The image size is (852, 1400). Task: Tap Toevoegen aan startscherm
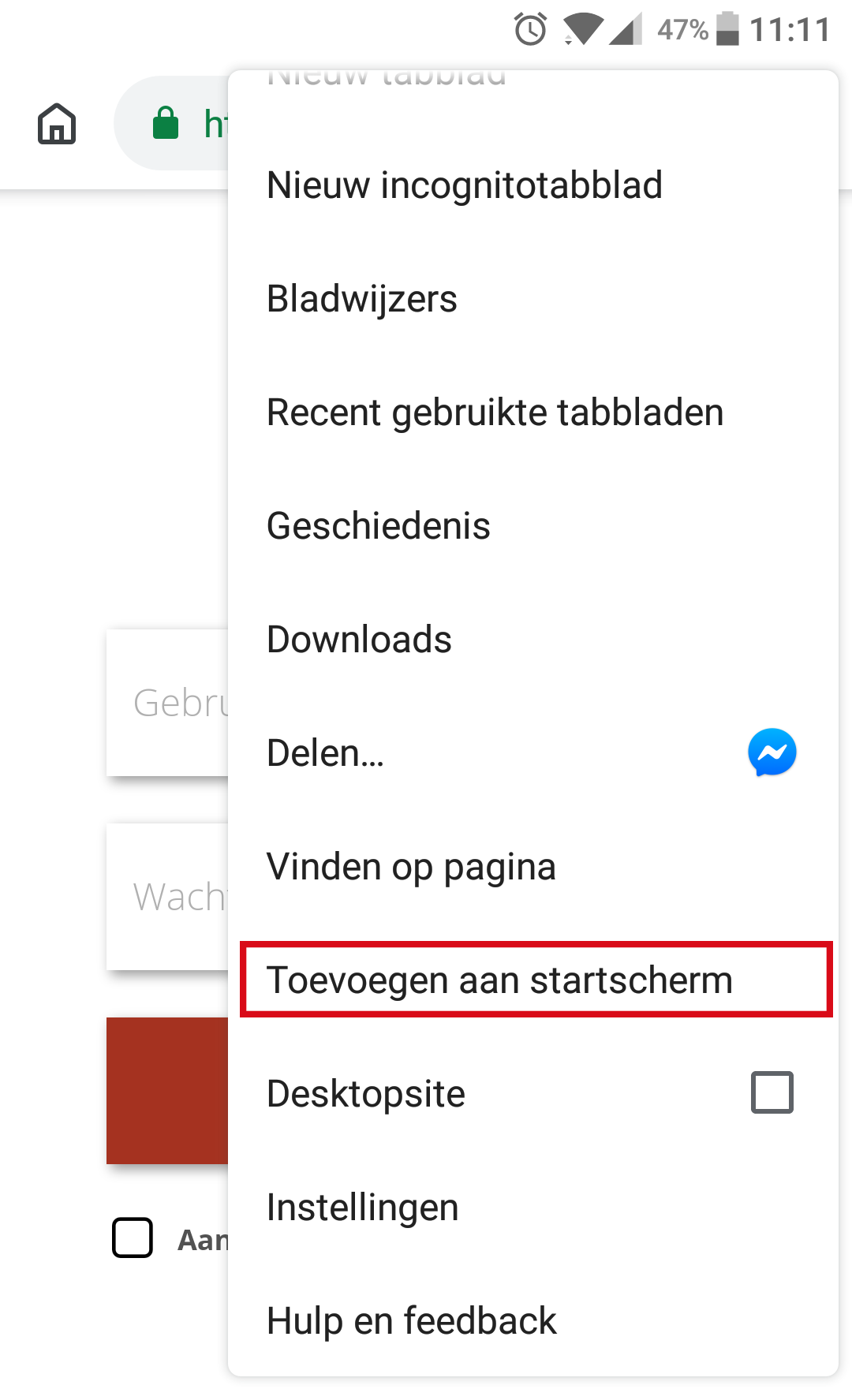[499, 980]
